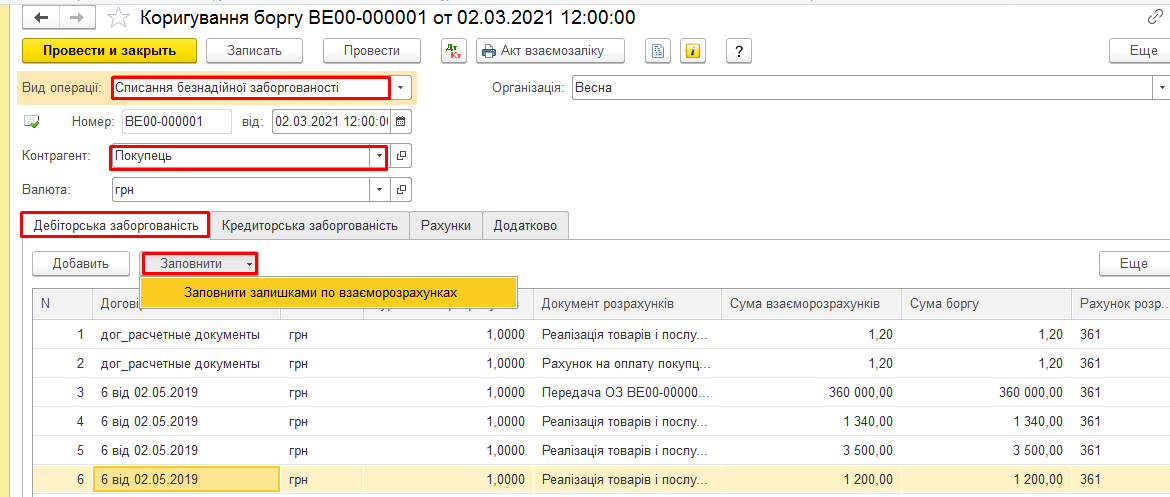Click the 3 500,00 Сума боргу cell
This screenshot has width=1170, height=497.
pyautogui.click(x=986, y=450)
